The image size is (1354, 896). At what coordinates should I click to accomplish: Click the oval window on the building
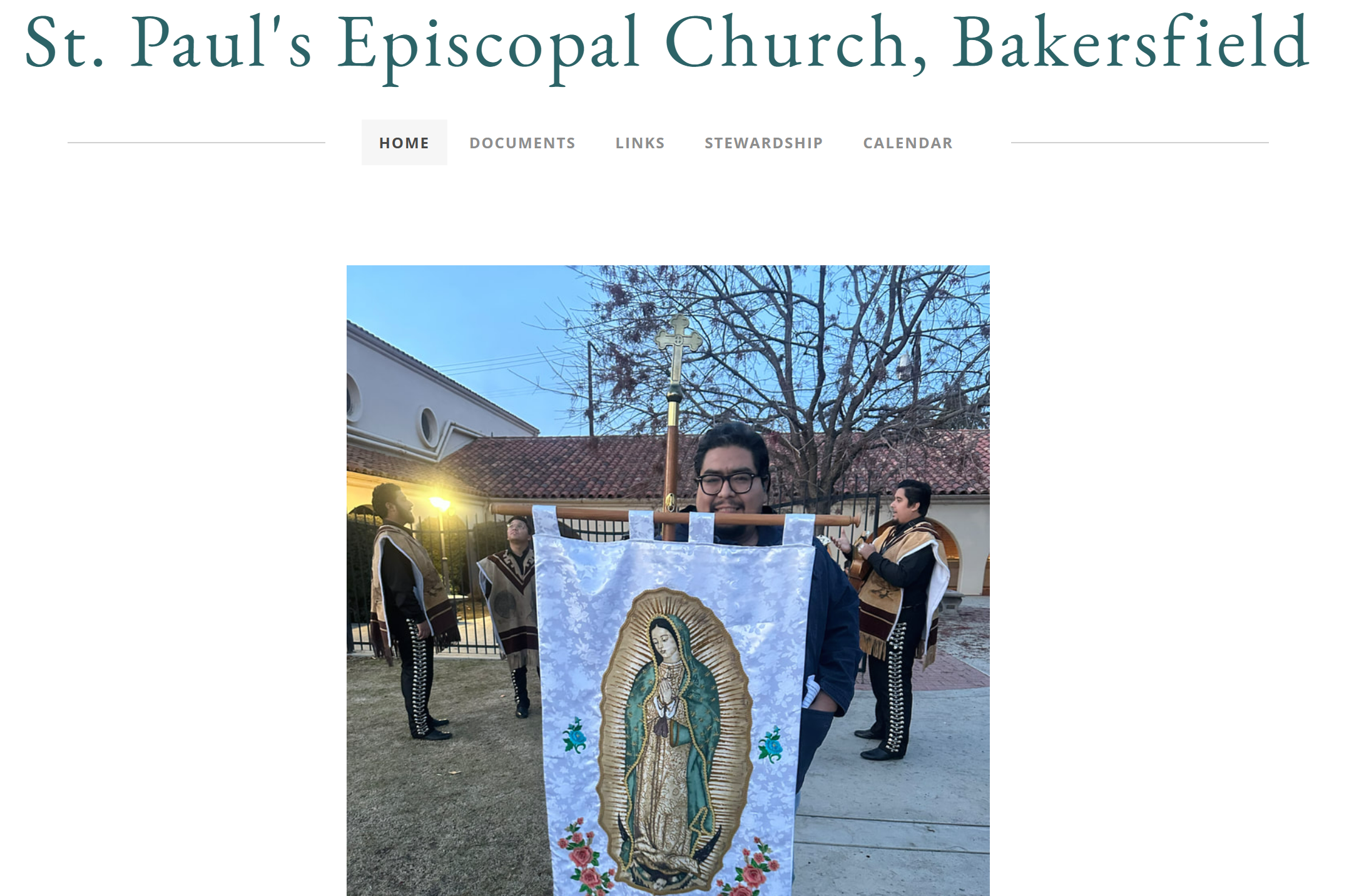429,426
